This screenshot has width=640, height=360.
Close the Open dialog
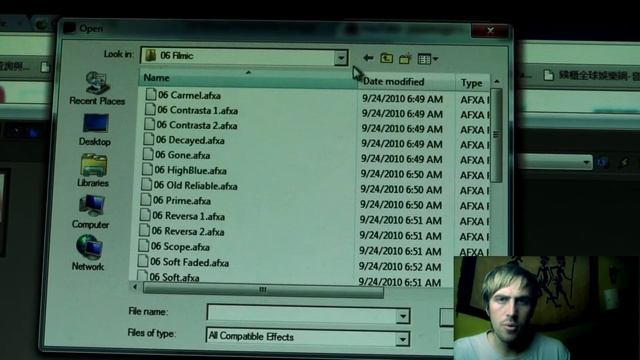(490, 30)
